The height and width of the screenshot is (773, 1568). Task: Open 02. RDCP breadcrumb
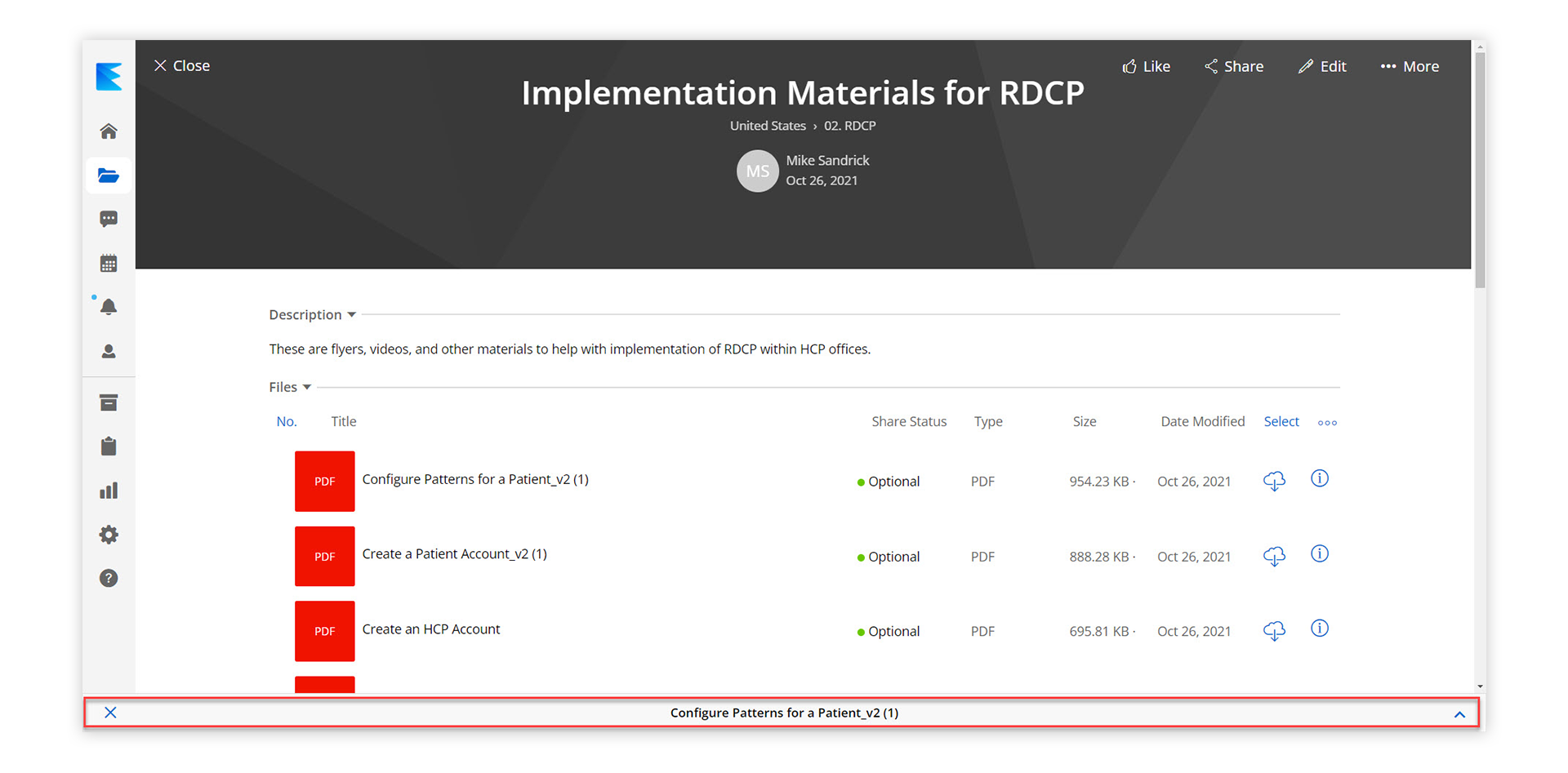pos(849,126)
